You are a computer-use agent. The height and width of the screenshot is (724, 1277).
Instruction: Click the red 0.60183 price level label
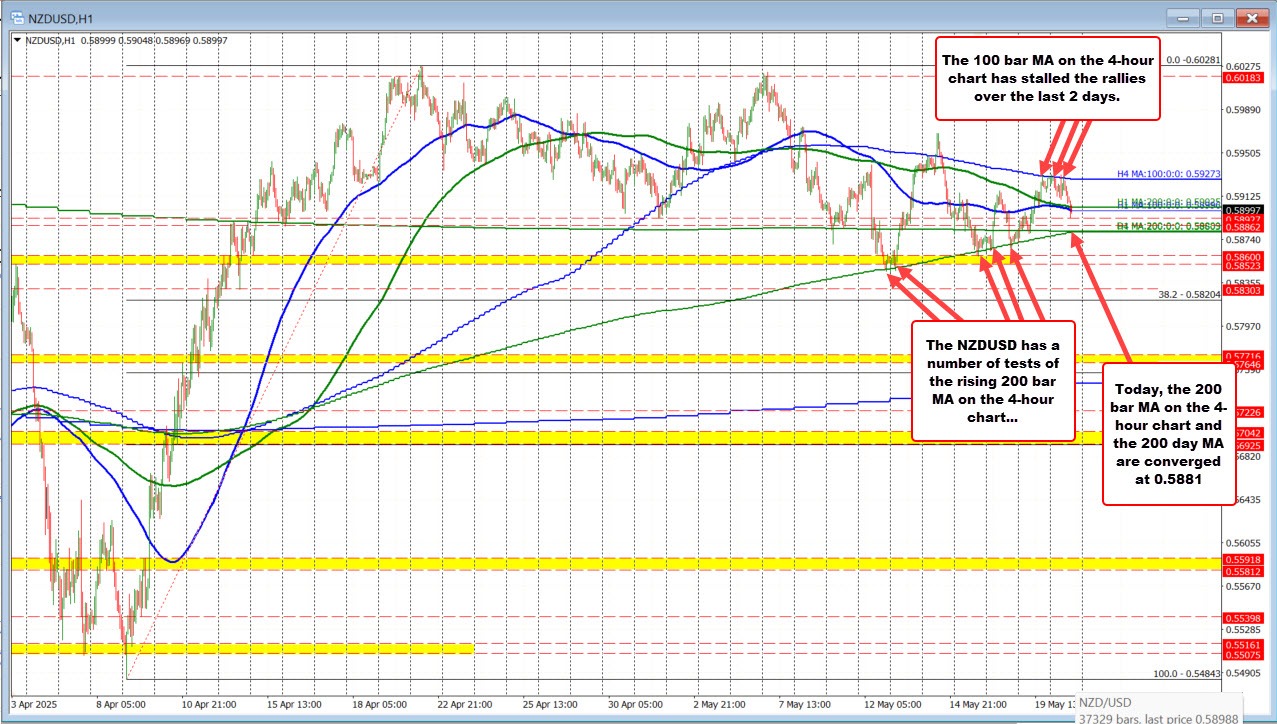(1243, 77)
